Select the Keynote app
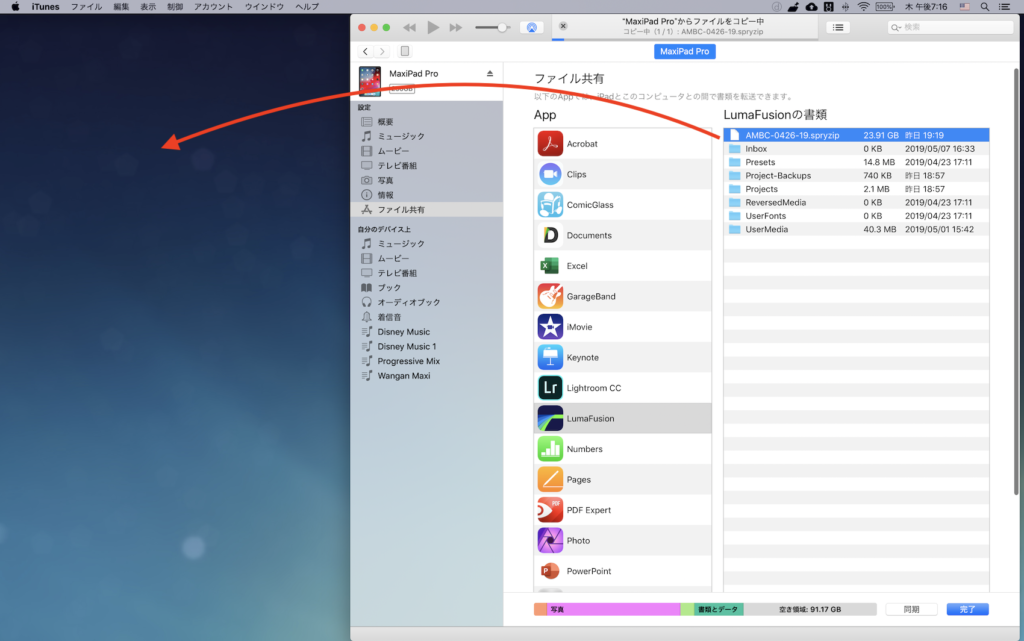 tap(622, 358)
